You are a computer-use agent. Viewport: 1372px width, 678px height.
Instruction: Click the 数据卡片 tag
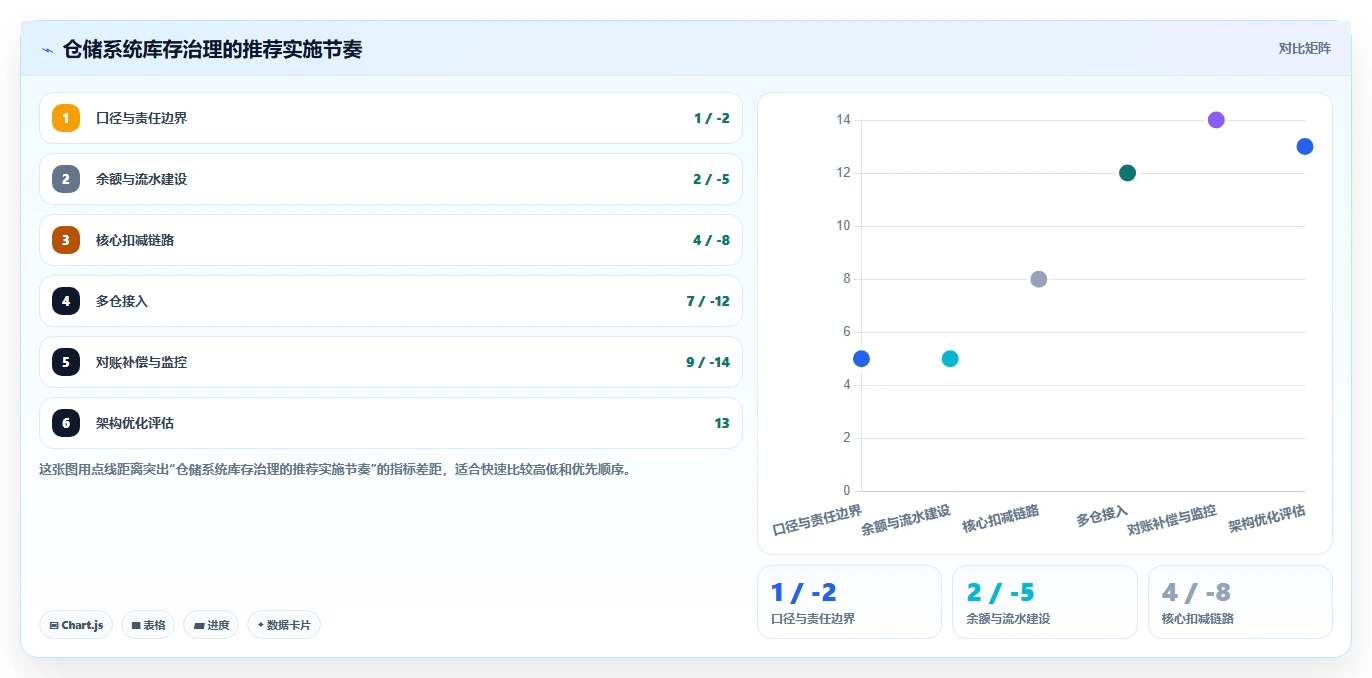pyautogui.click(x=284, y=625)
